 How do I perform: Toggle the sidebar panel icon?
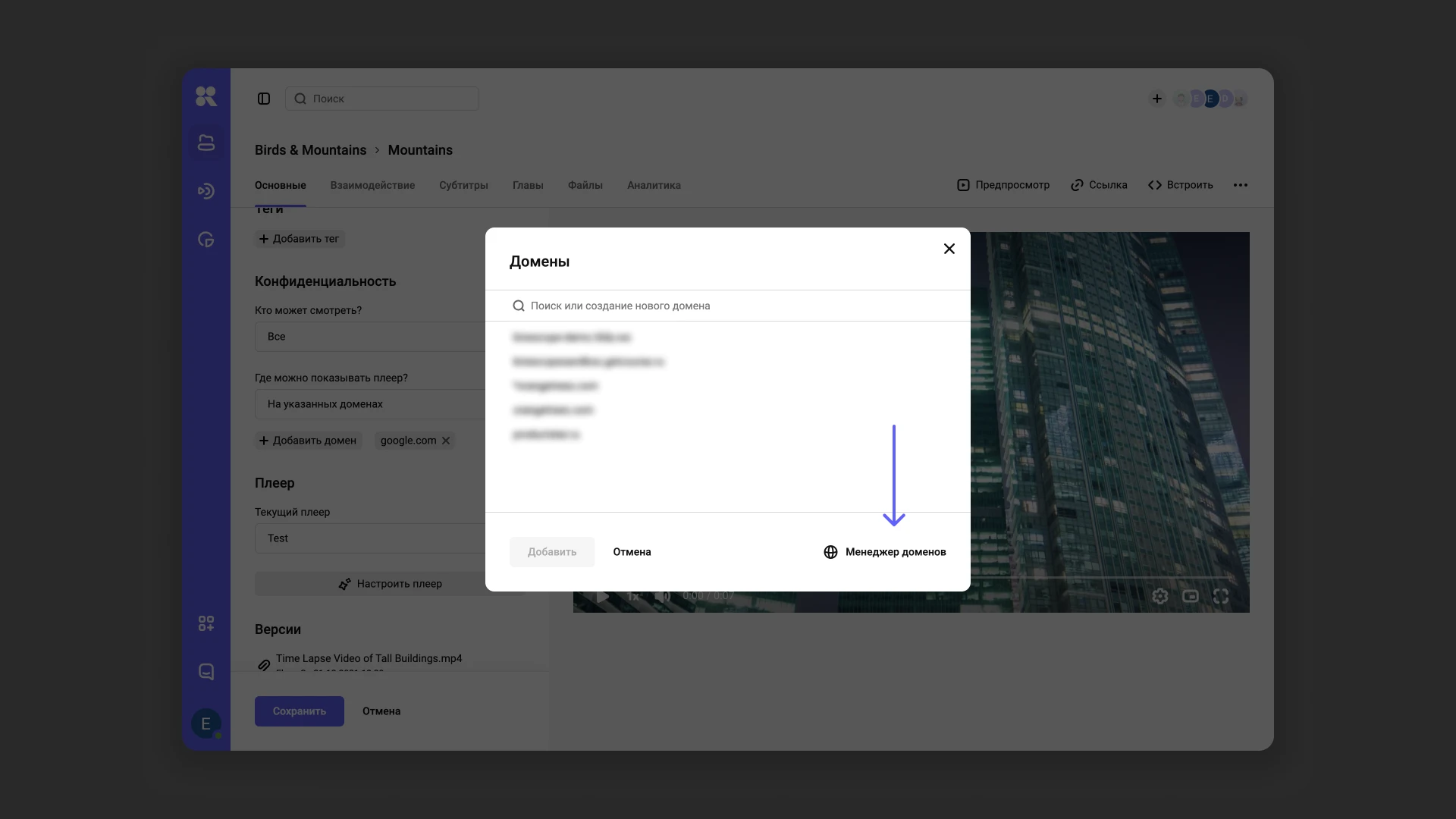[x=264, y=99]
